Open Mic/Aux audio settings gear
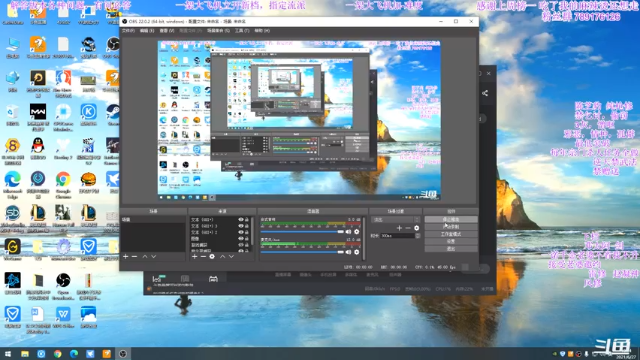Viewport: 640px width, 360px height. [357, 252]
